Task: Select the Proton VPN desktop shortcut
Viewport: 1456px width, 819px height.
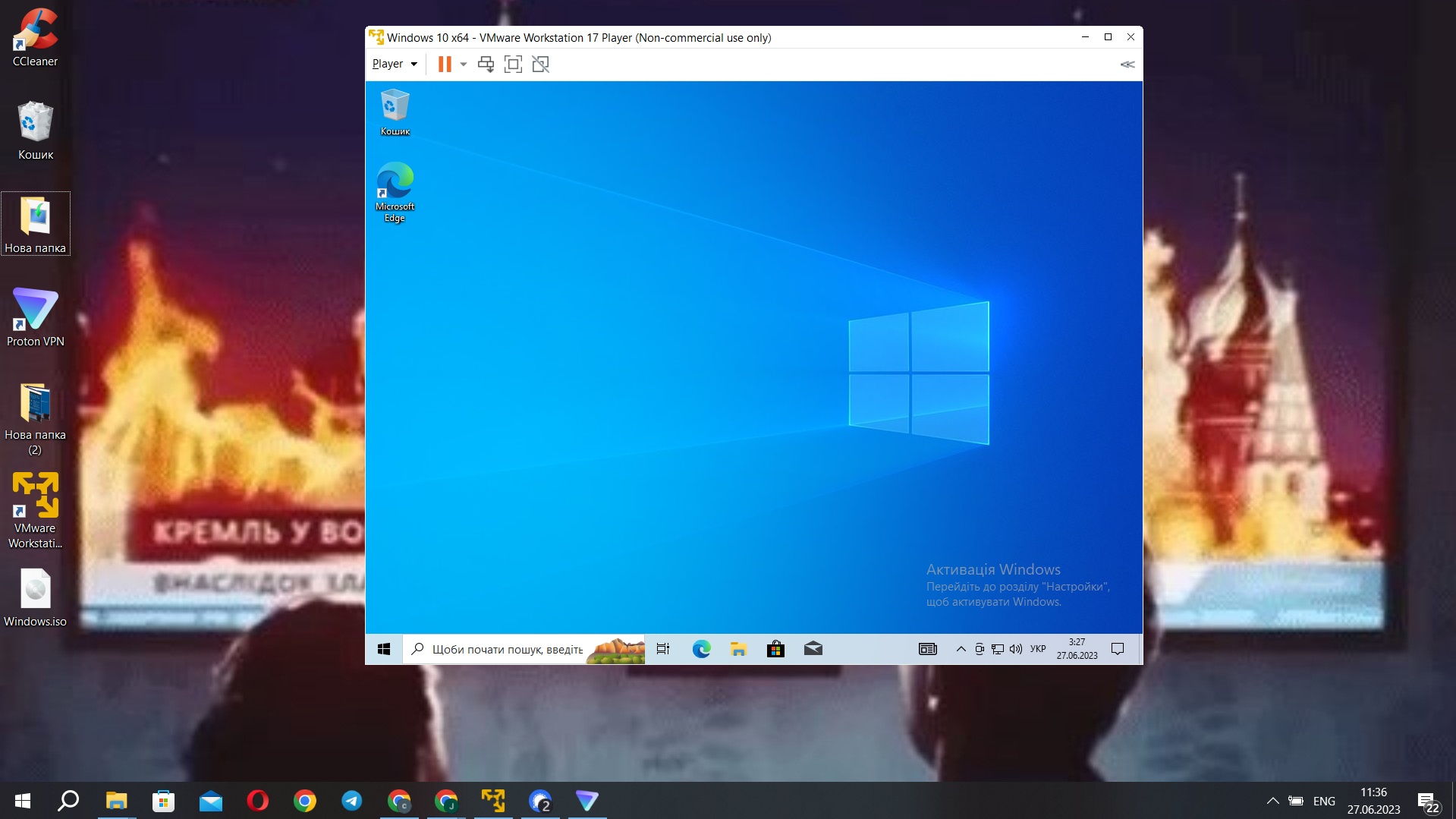Action: [x=35, y=317]
